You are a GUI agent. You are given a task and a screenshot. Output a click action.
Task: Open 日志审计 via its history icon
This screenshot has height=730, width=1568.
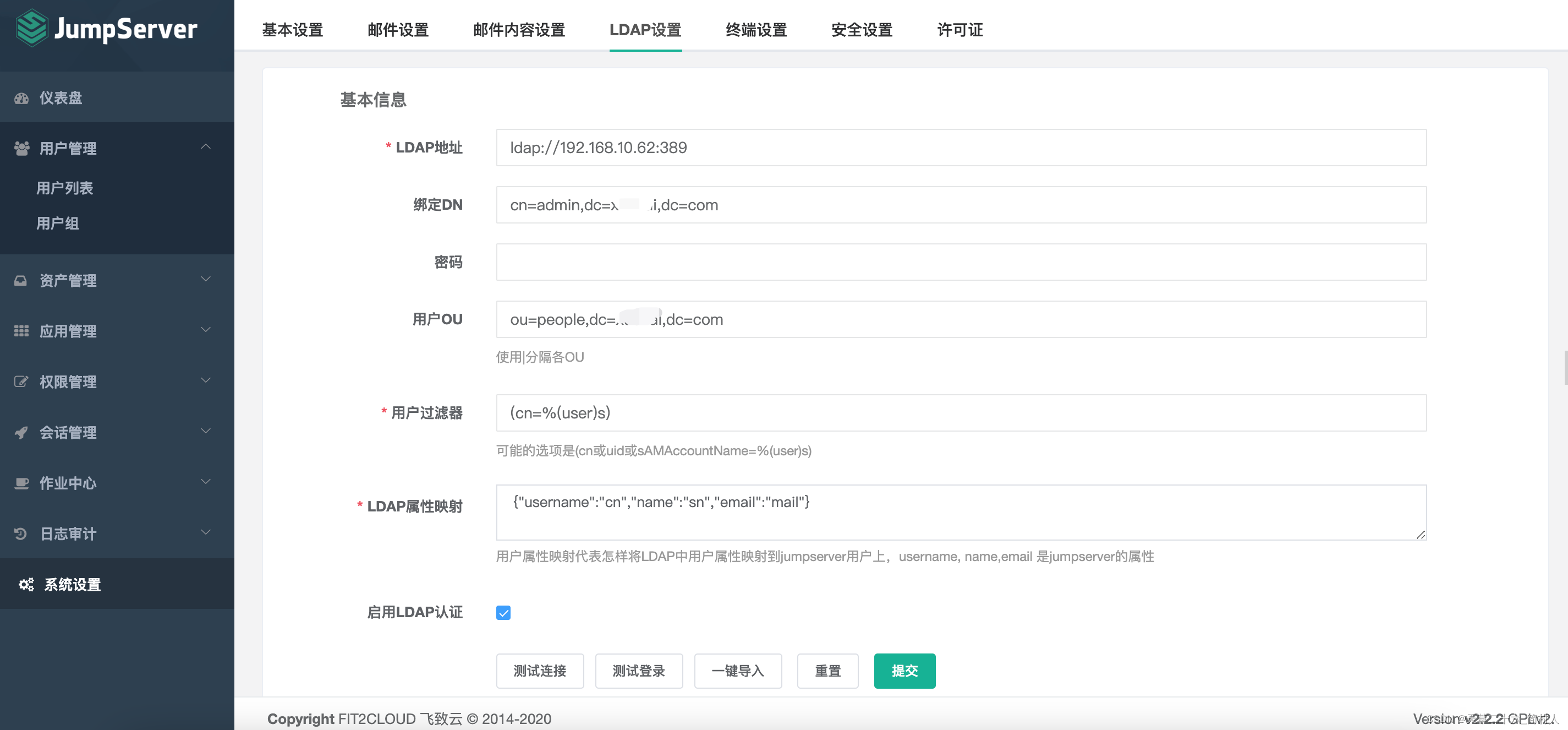20,534
